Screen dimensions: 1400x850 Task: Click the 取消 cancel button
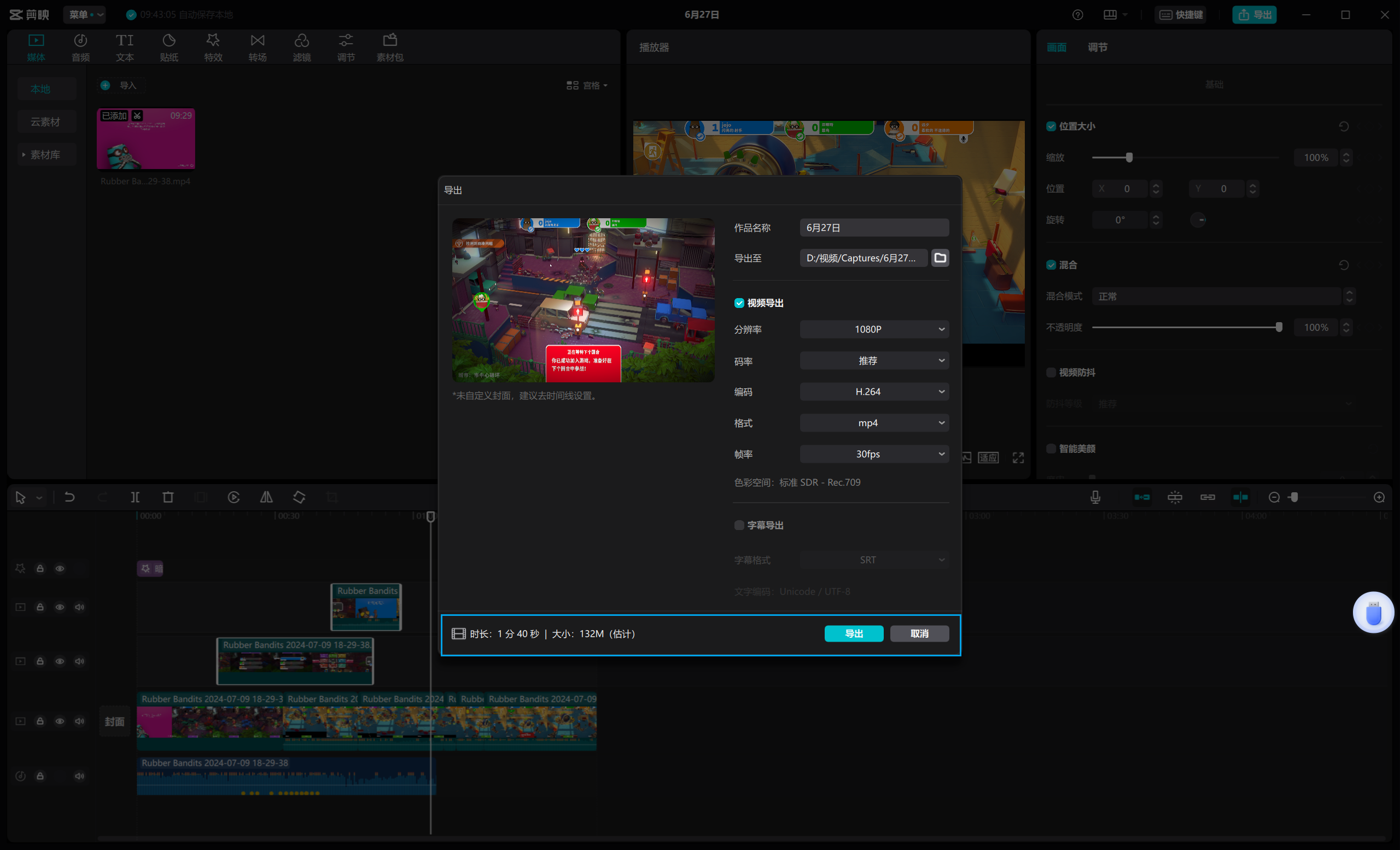click(x=919, y=633)
